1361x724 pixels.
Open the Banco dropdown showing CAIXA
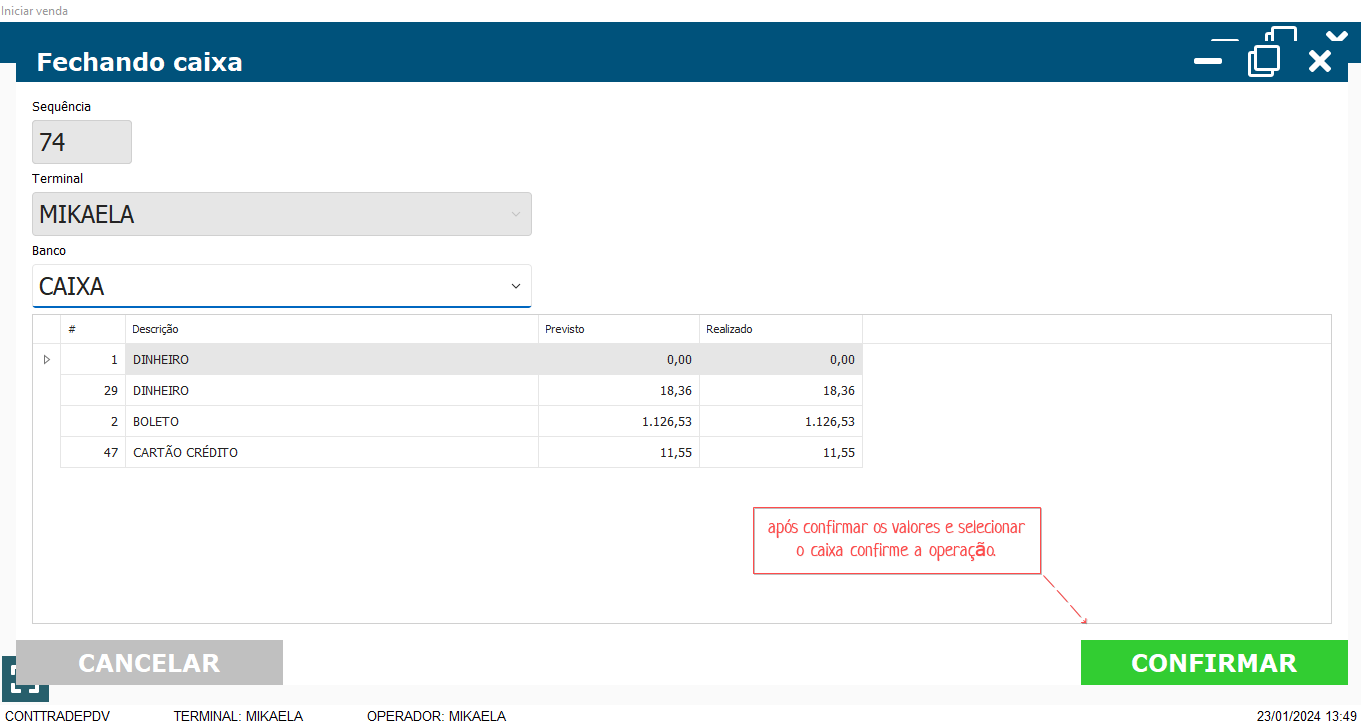pyautogui.click(x=282, y=286)
